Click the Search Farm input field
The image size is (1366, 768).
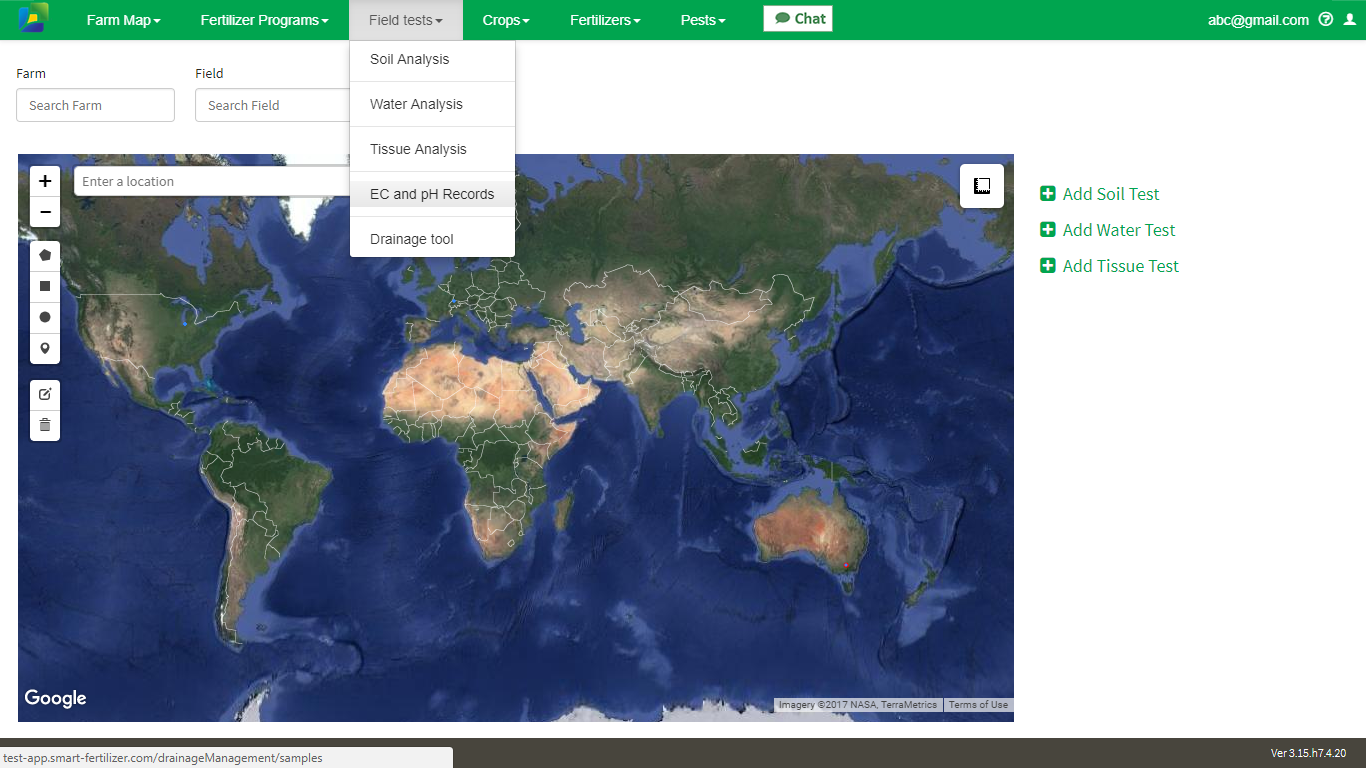point(95,105)
